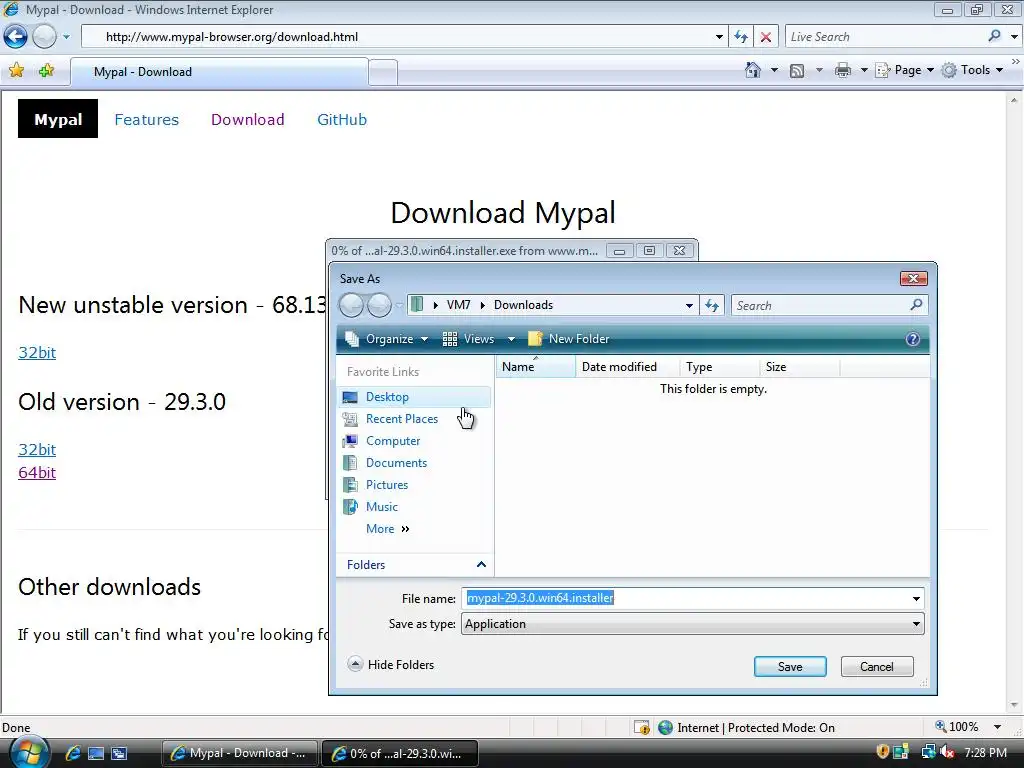Click the Mypal logo link
1024x768 pixels.
[57, 119]
